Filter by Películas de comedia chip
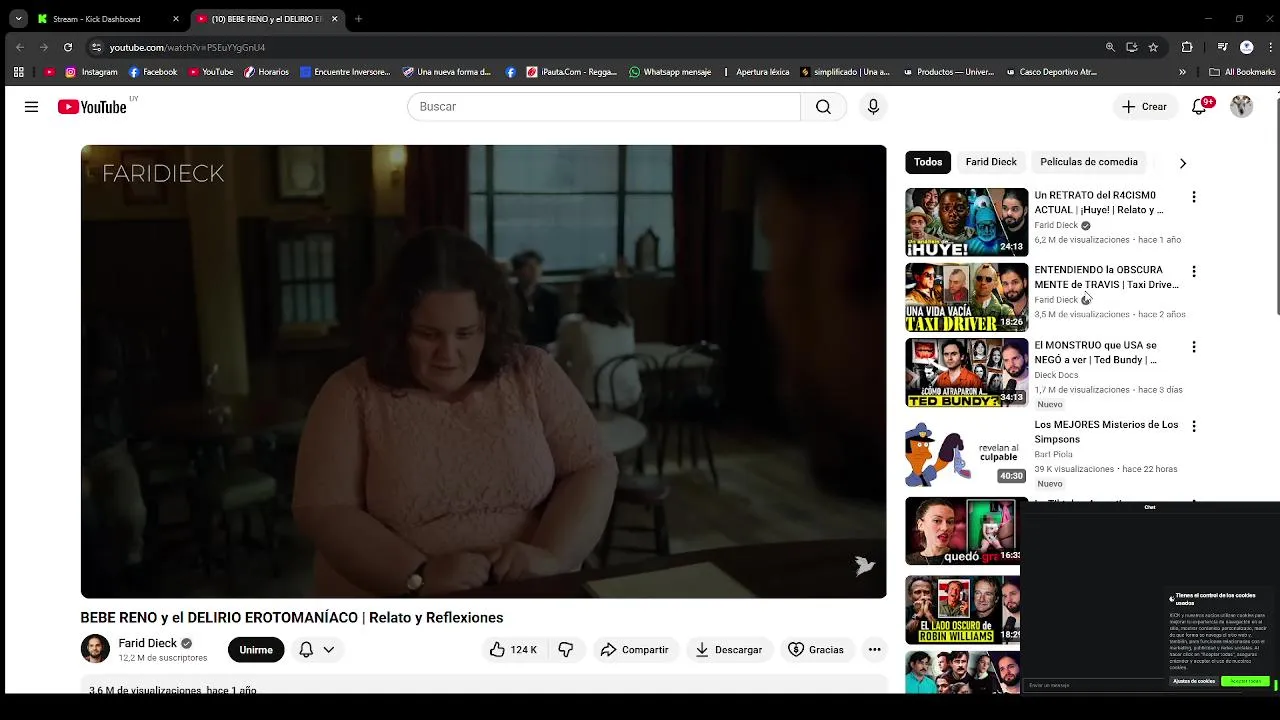Screen dimensions: 1280x720 coord(1089,162)
